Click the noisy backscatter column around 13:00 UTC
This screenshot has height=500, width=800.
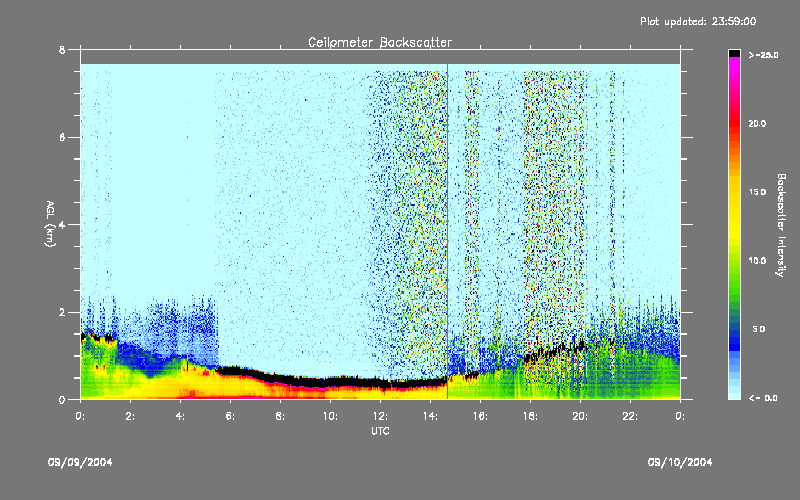tap(408, 224)
